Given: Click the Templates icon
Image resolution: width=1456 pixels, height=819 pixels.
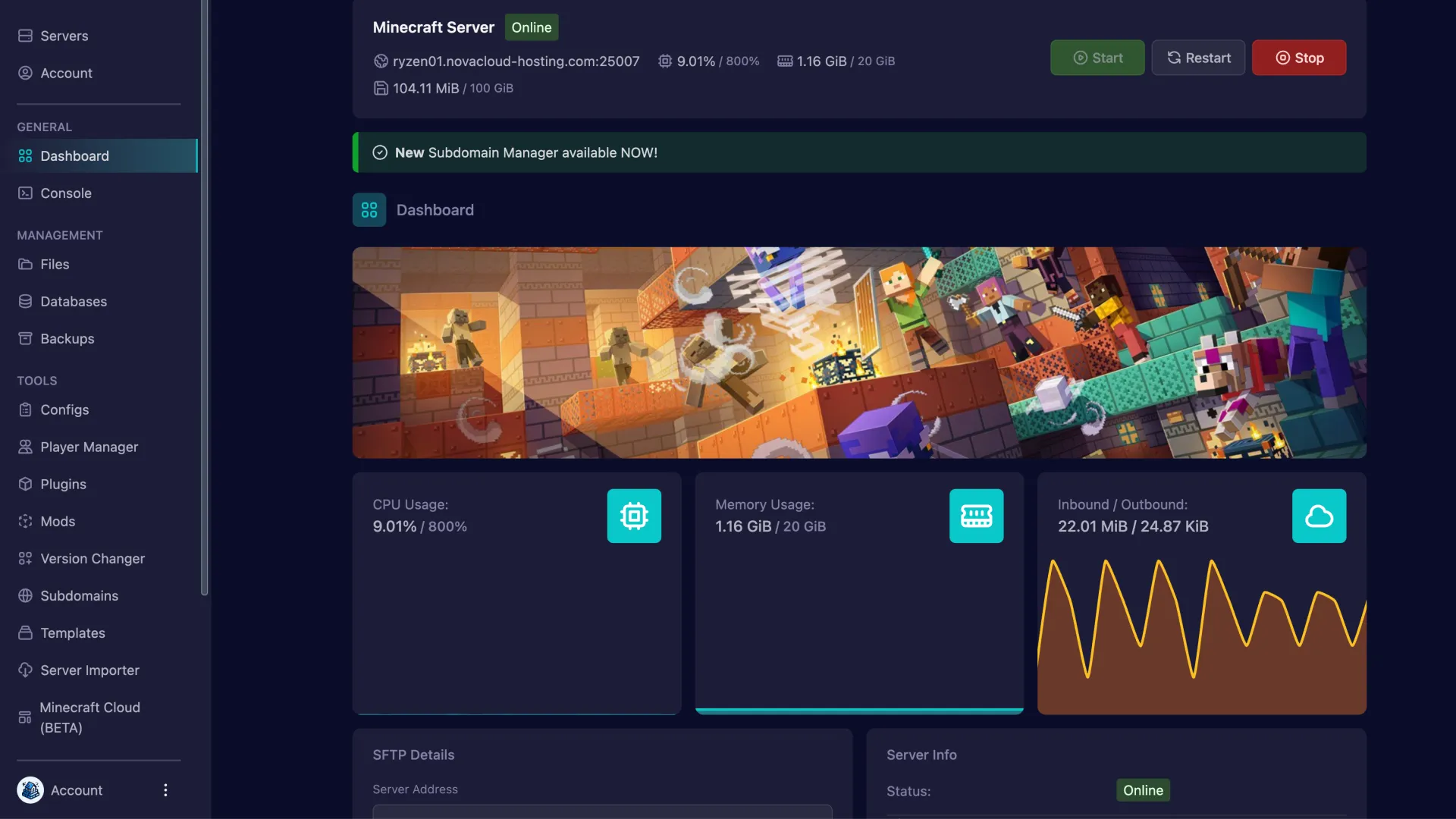Looking at the screenshot, I should point(25,632).
